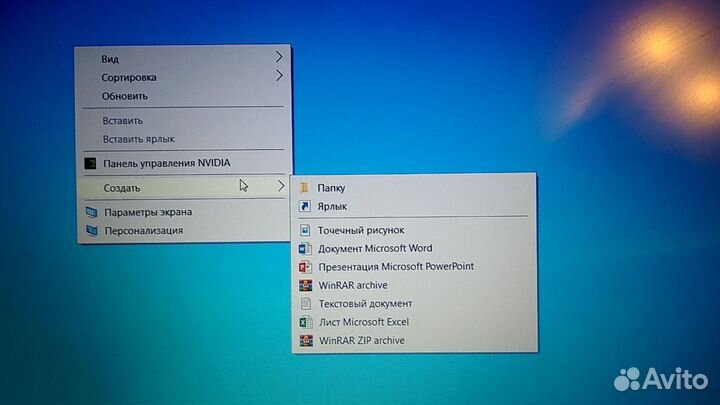Image resolution: width=720 pixels, height=405 pixels.
Task: Open the Сортировка menu entry
Action: [183, 77]
